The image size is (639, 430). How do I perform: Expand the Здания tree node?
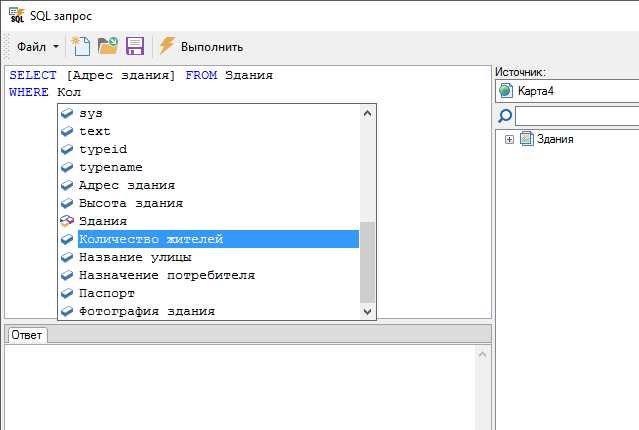(x=510, y=139)
